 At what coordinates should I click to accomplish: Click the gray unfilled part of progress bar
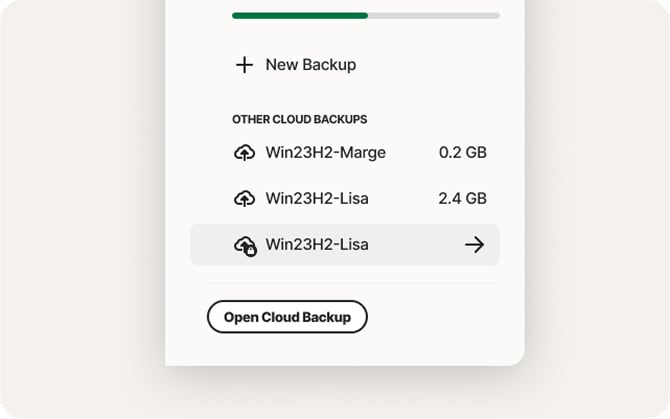[434, 16]
